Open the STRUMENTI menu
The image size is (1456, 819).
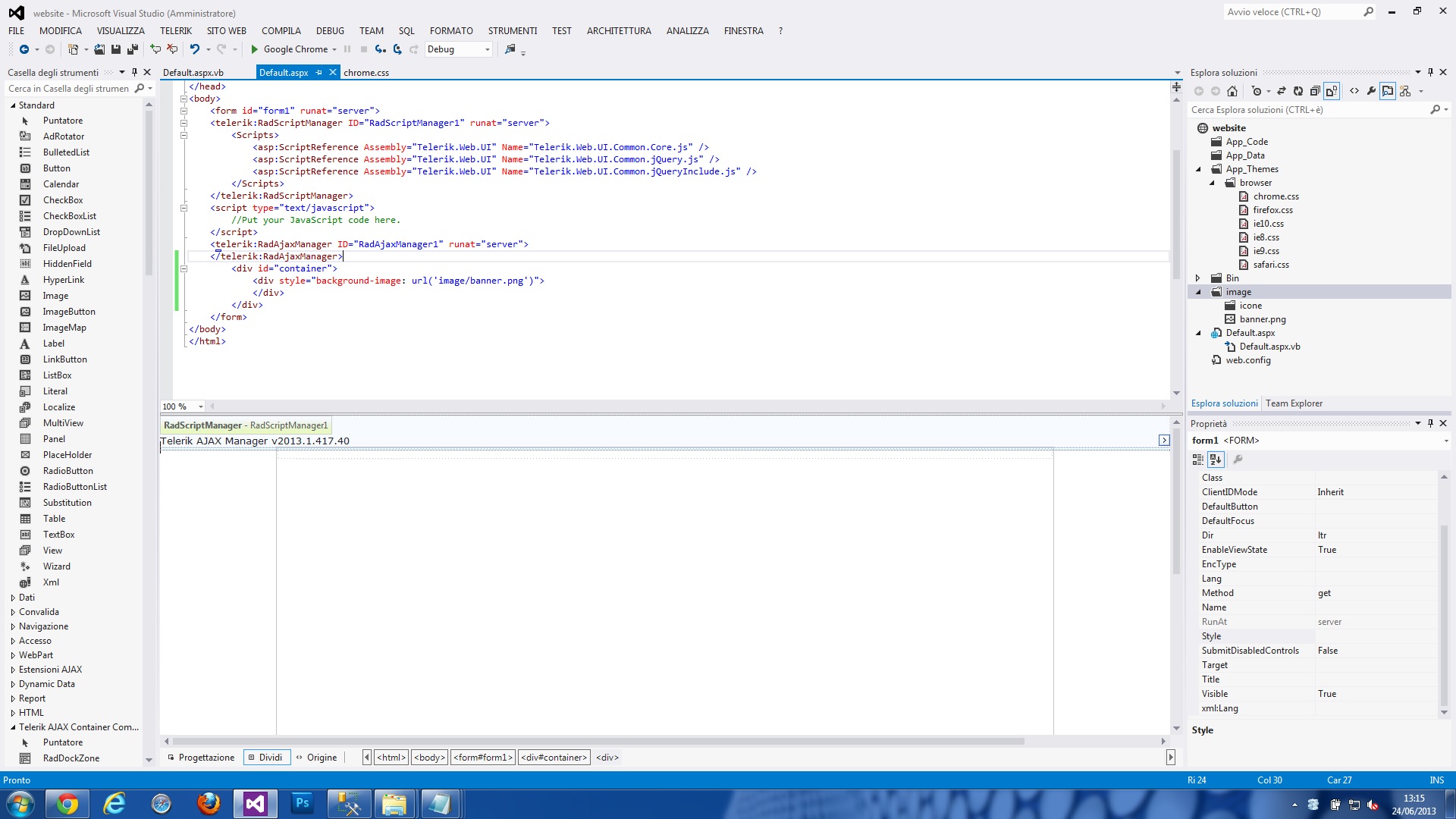513,31
